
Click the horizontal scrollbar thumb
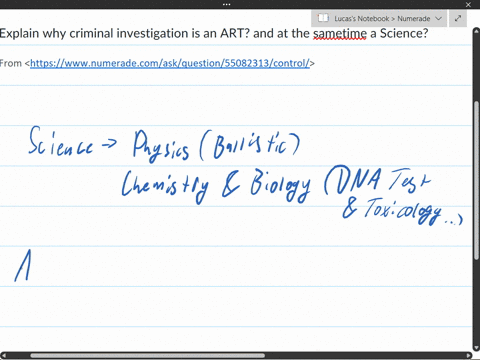(148, 355)
